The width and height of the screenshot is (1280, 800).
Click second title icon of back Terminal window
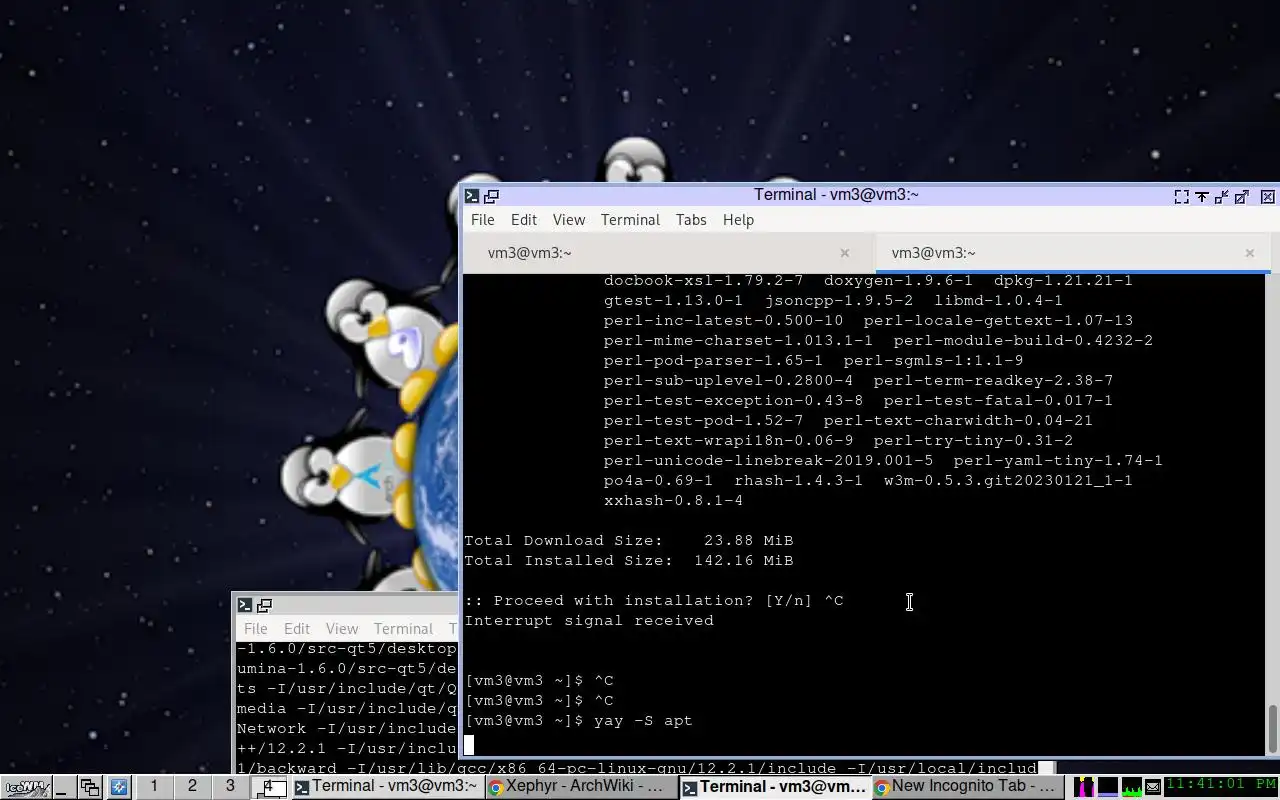pyautogui.click(x=264, y=605)
